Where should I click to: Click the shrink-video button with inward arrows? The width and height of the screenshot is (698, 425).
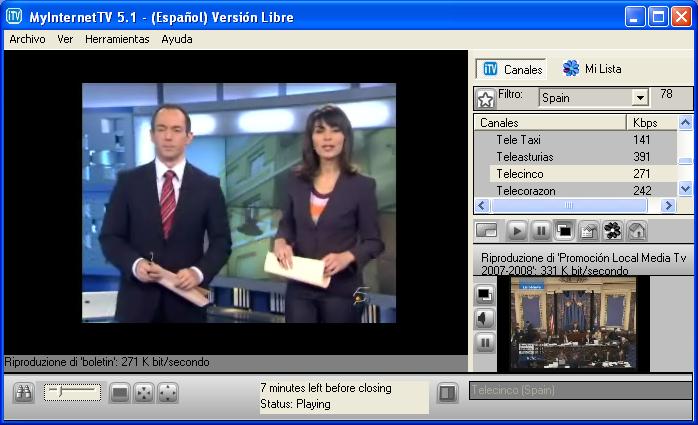[144, 393]
